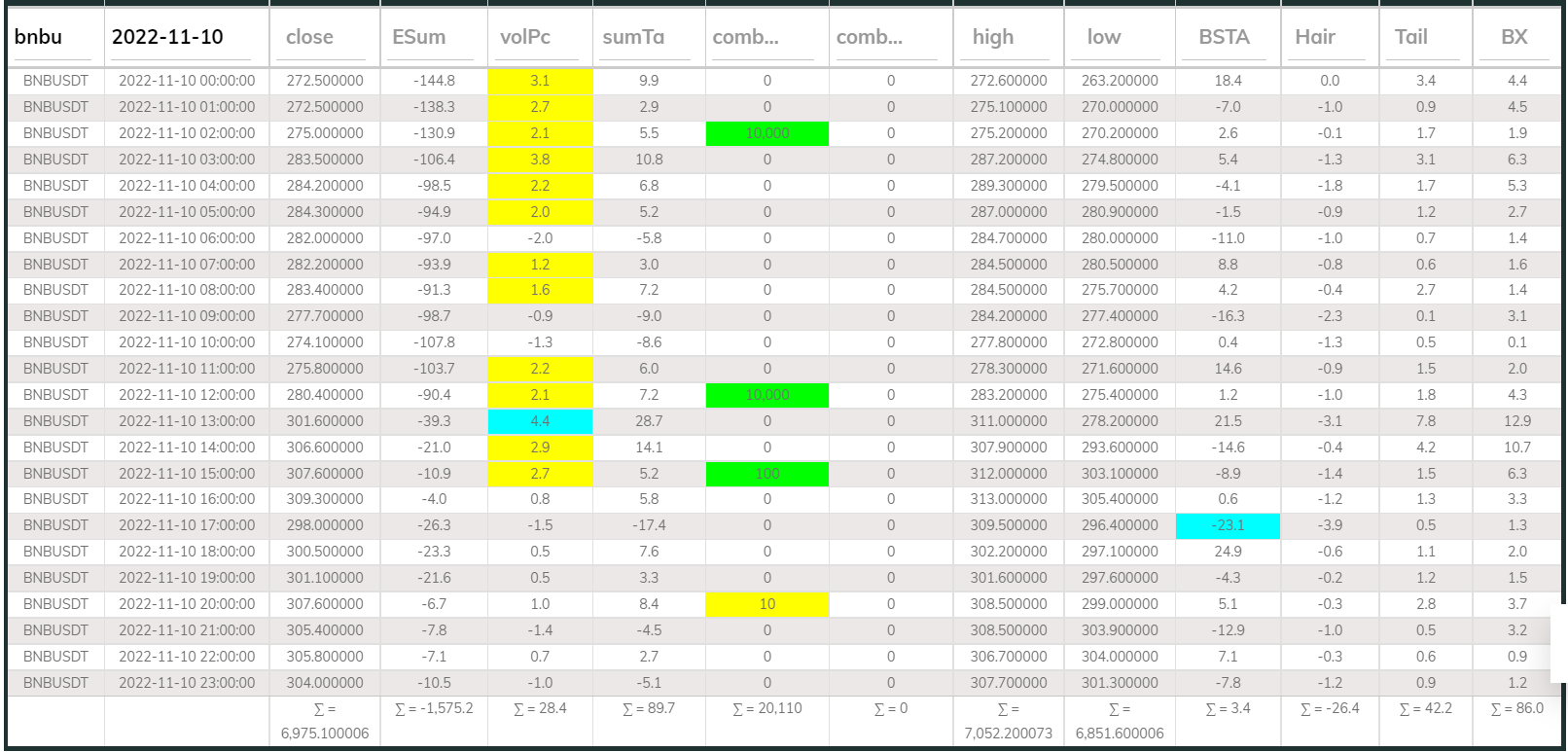Image resolution: width=1568 pixels, height=752 pixels.
Task: Click low value 278.200000
Action: tap(1120, 421)
